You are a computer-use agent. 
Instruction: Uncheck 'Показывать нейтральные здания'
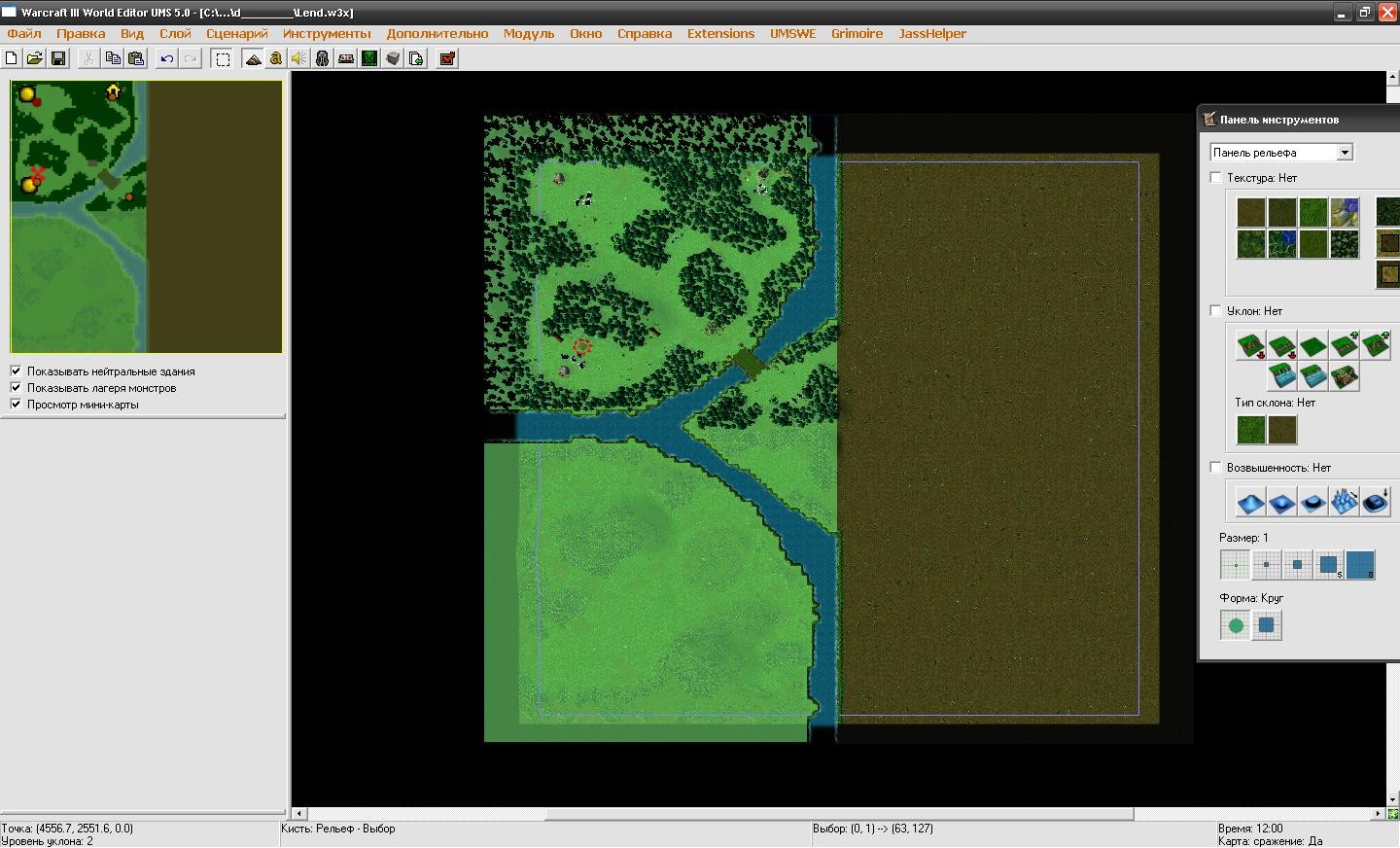point(16,371)
